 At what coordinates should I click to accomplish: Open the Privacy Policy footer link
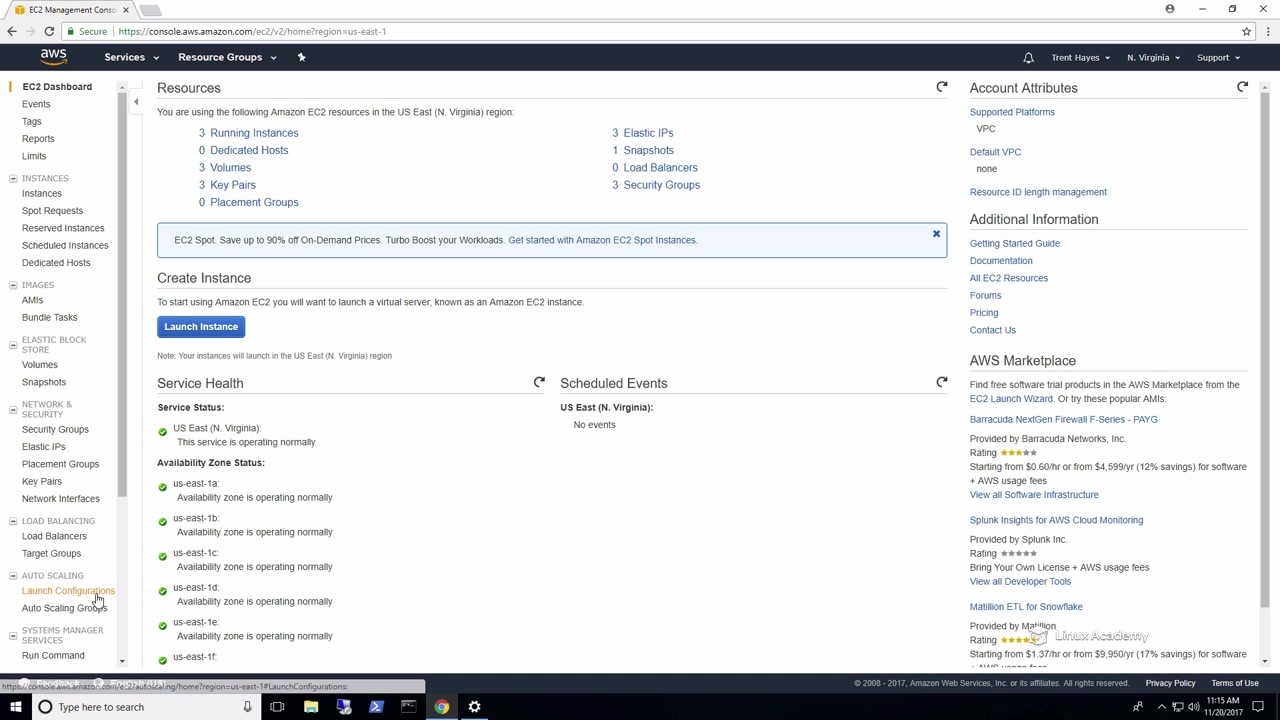(x=1170, y=683)
